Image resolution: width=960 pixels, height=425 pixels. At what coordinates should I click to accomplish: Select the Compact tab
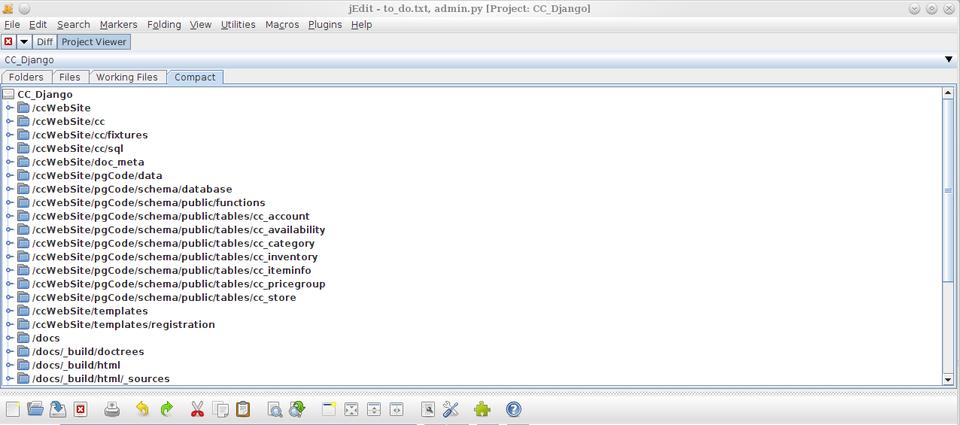[x=195, y=77]
